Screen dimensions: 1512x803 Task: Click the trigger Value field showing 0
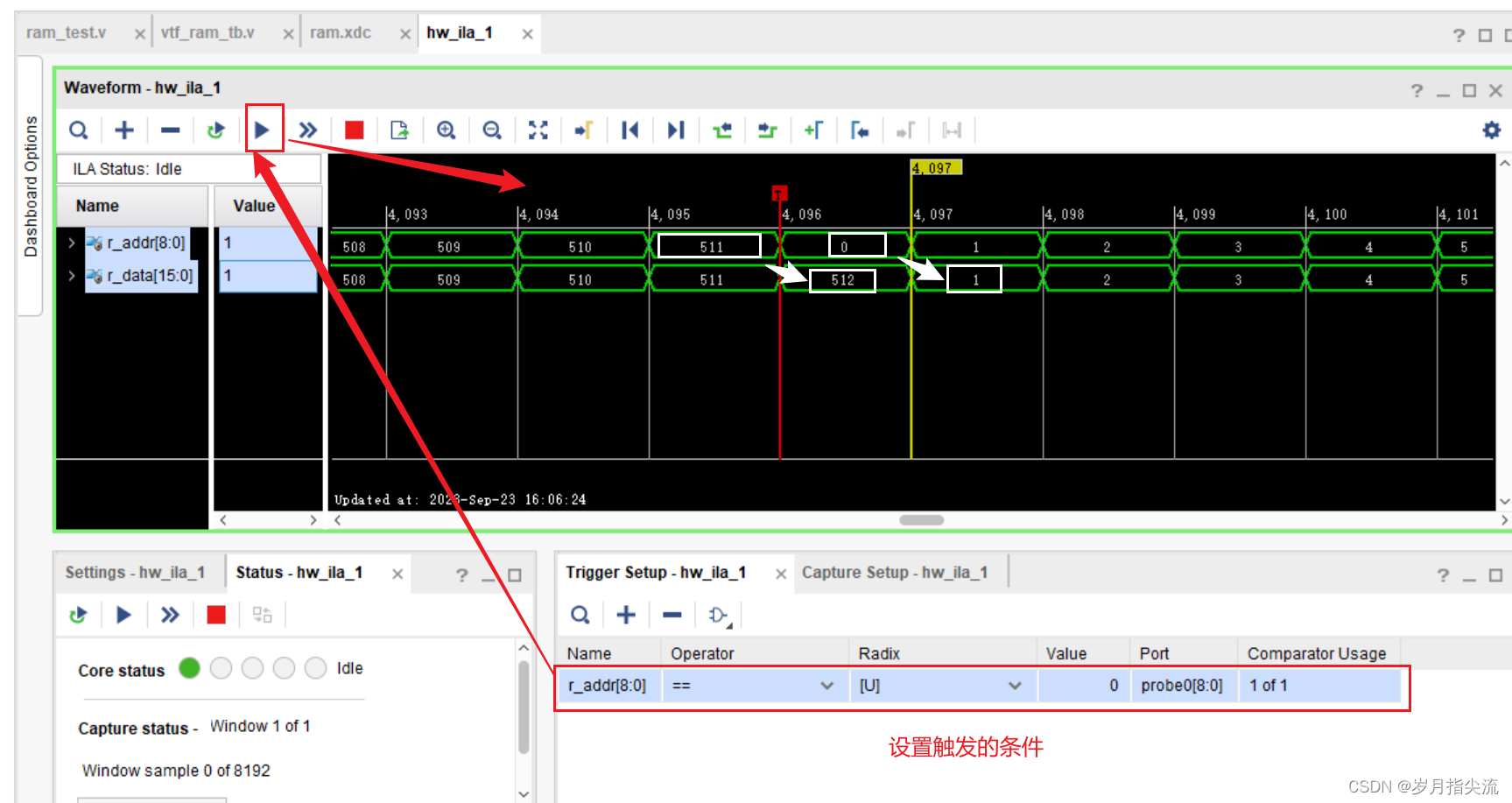tap(1083, 686)
